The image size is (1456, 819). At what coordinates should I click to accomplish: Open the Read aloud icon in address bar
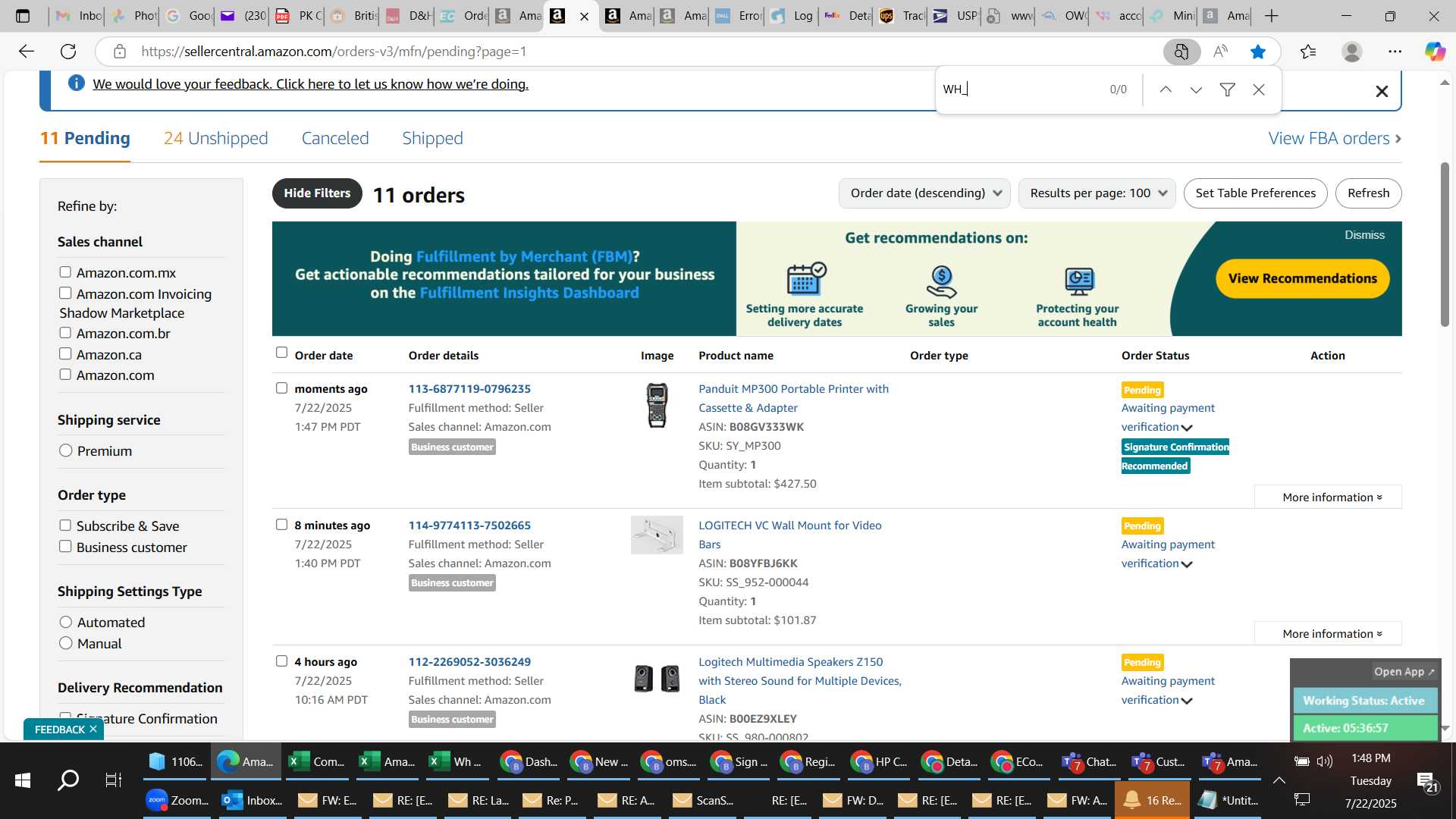tap(1220, 52)
